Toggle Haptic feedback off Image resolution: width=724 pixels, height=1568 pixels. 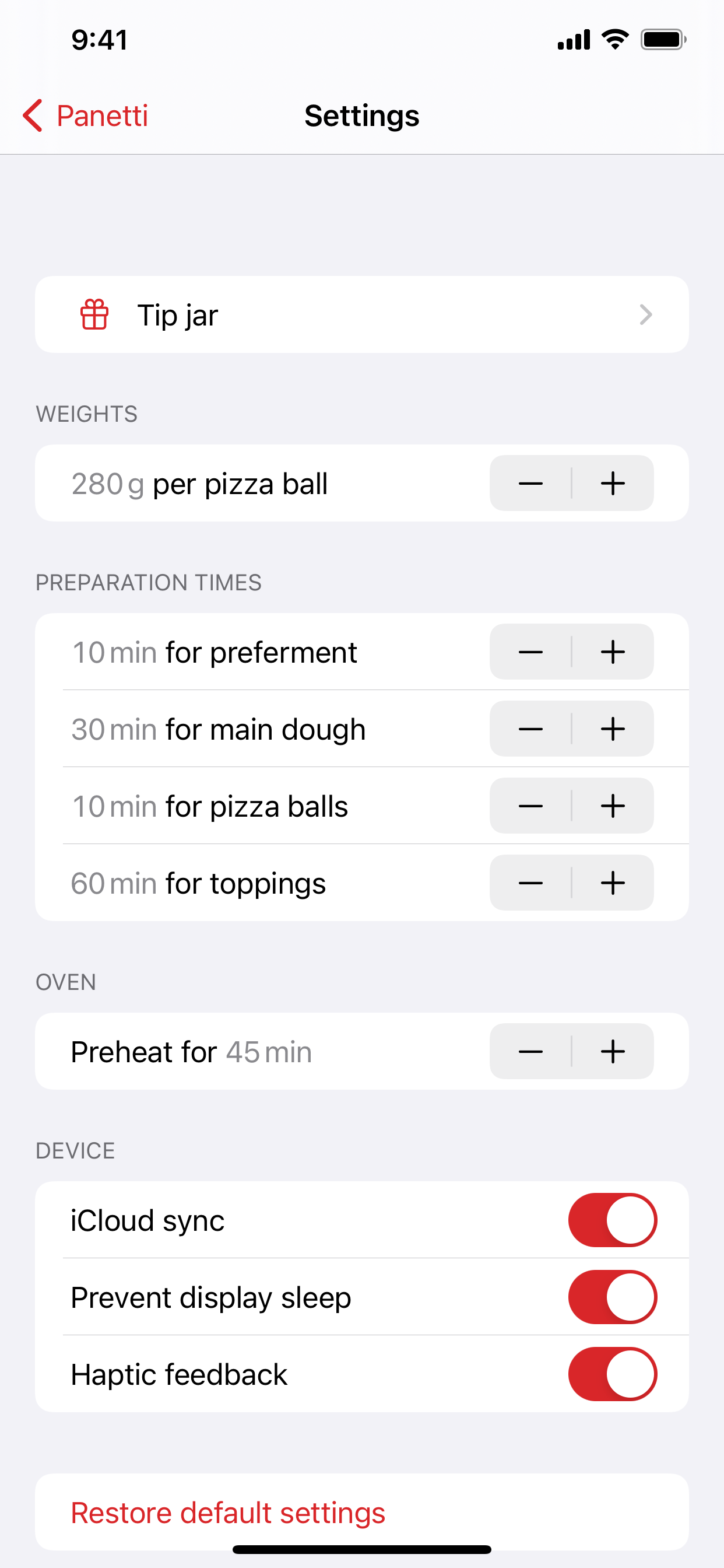[613, 1374]
